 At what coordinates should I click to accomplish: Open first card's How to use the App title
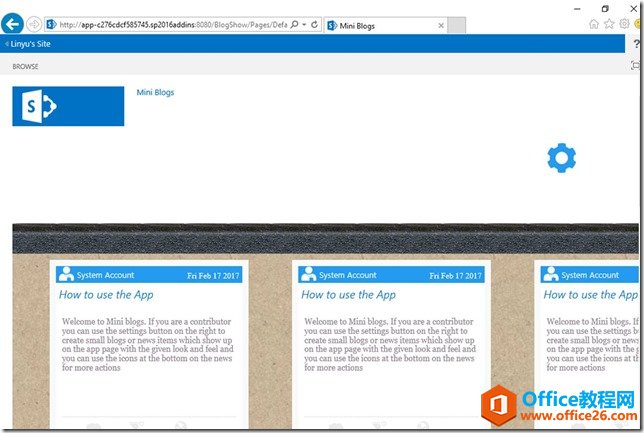click(106, 295)
